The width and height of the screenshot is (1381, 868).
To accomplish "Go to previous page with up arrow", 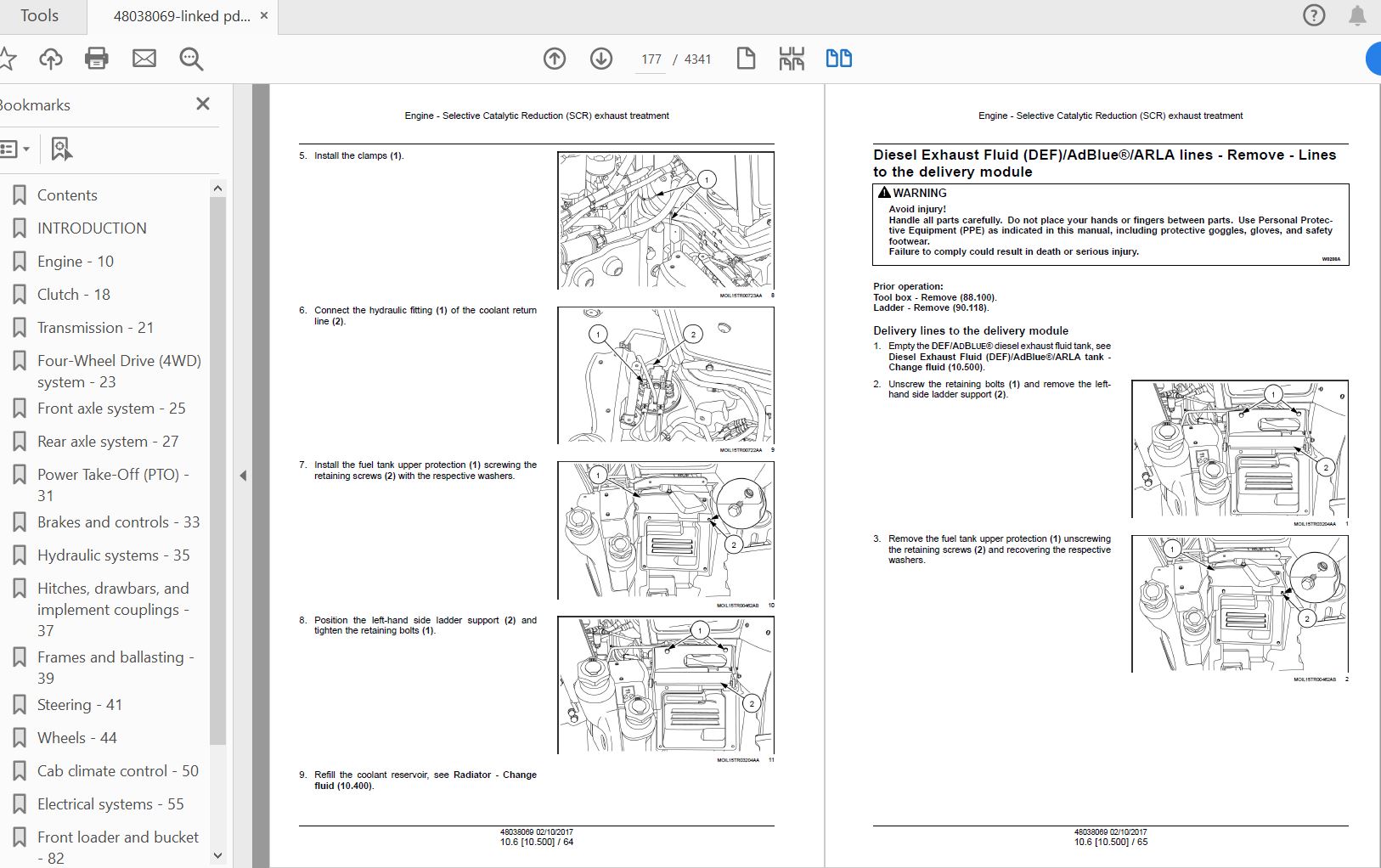I will click(555, 59).
